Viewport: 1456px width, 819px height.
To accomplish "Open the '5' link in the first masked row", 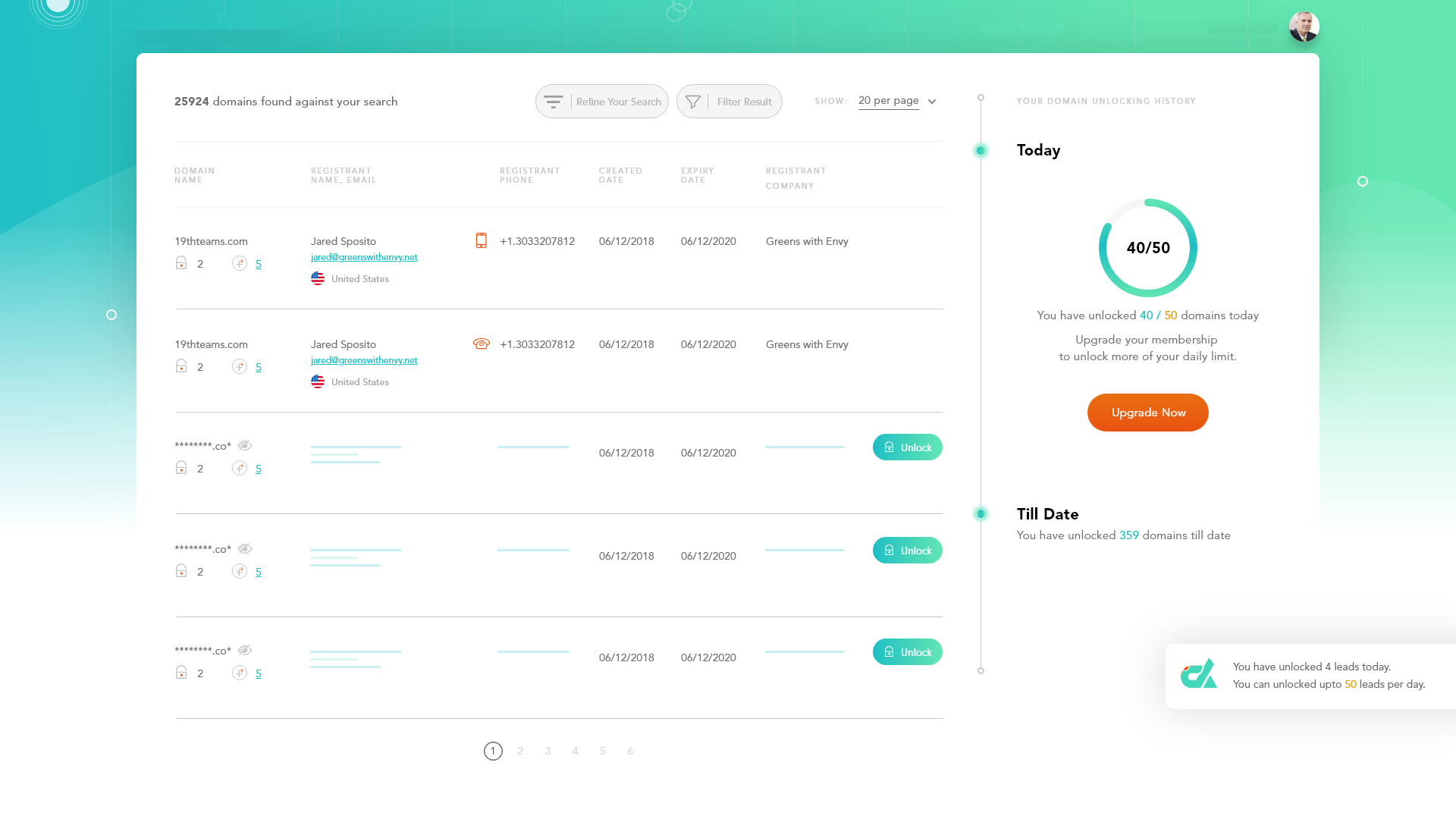I will pyautogui.click(x=259, y=469).
